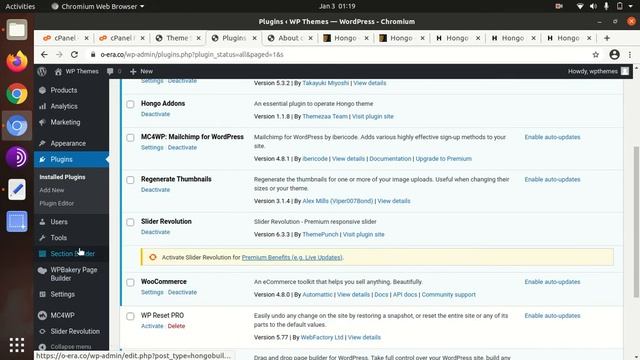
Task: Activate the WP Reset PRO plugin
Action: (152, 326)
